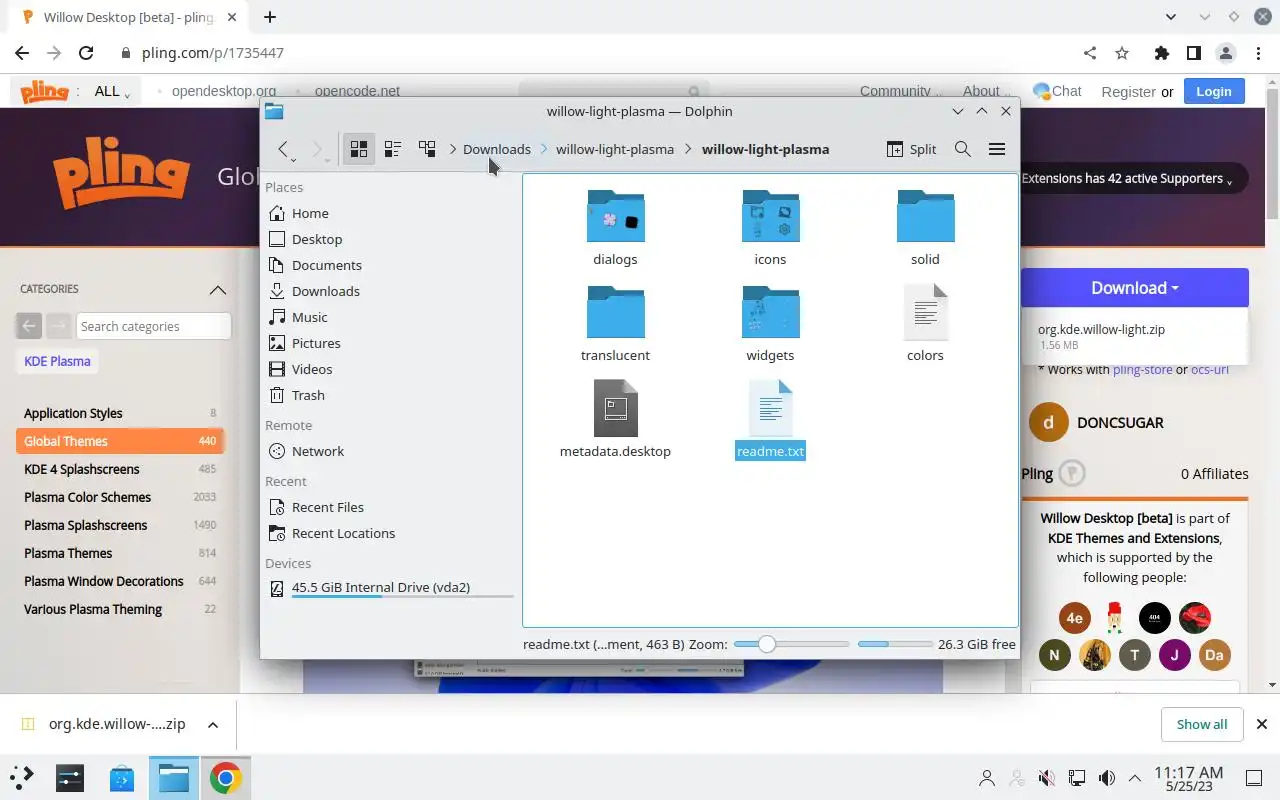Open Dolphin search icon

(x=963, y=149)
